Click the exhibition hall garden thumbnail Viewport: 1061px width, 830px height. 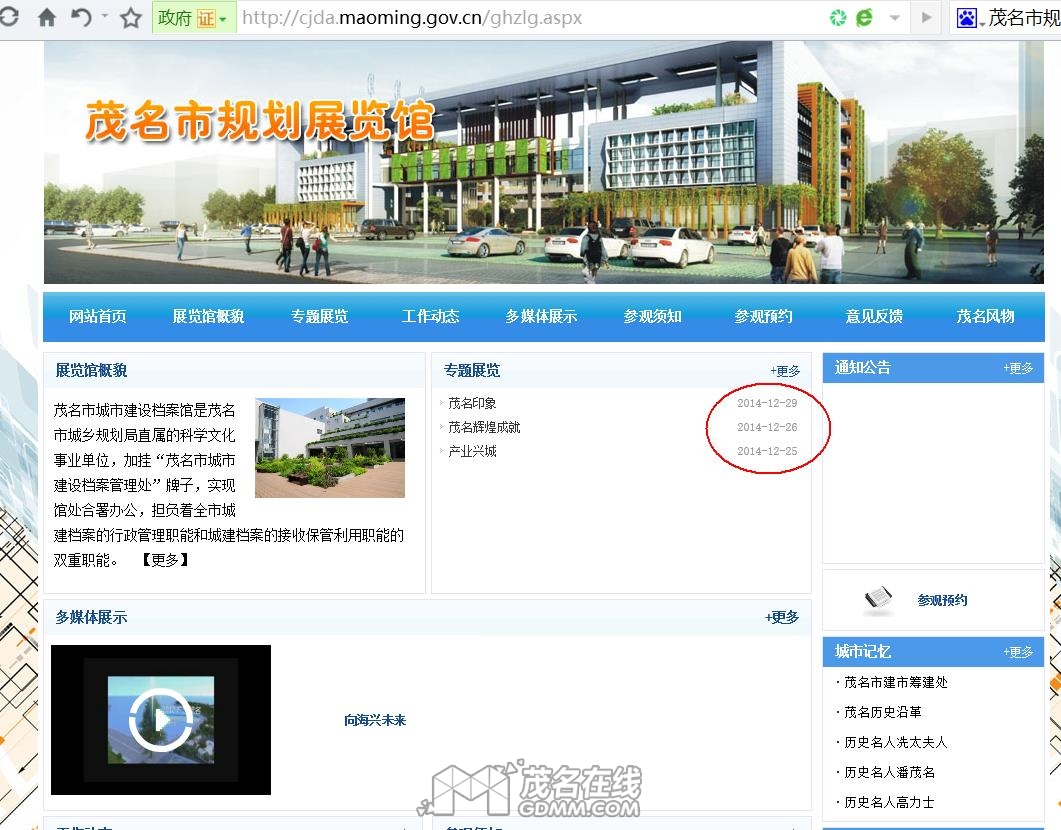(x=330, y=447)
